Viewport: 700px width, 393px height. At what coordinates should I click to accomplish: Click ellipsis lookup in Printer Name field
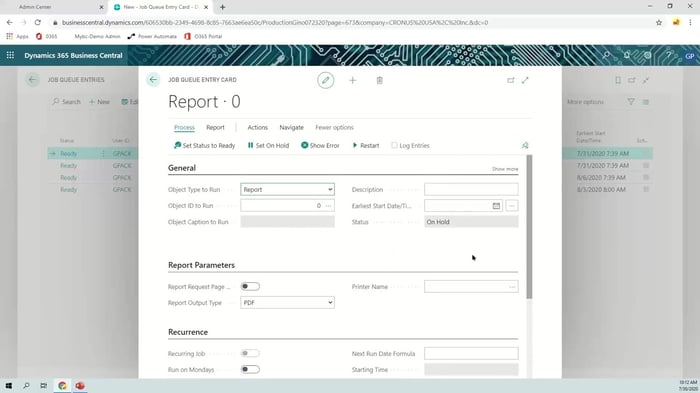pos(512,287)
